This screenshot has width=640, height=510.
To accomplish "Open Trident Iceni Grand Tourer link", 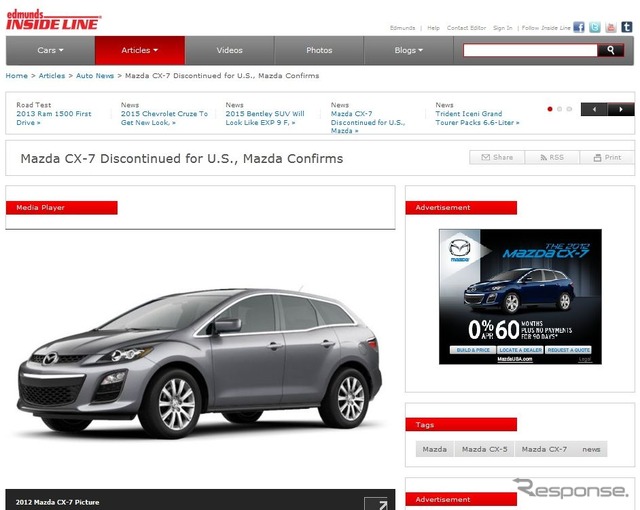I will 477,118.
